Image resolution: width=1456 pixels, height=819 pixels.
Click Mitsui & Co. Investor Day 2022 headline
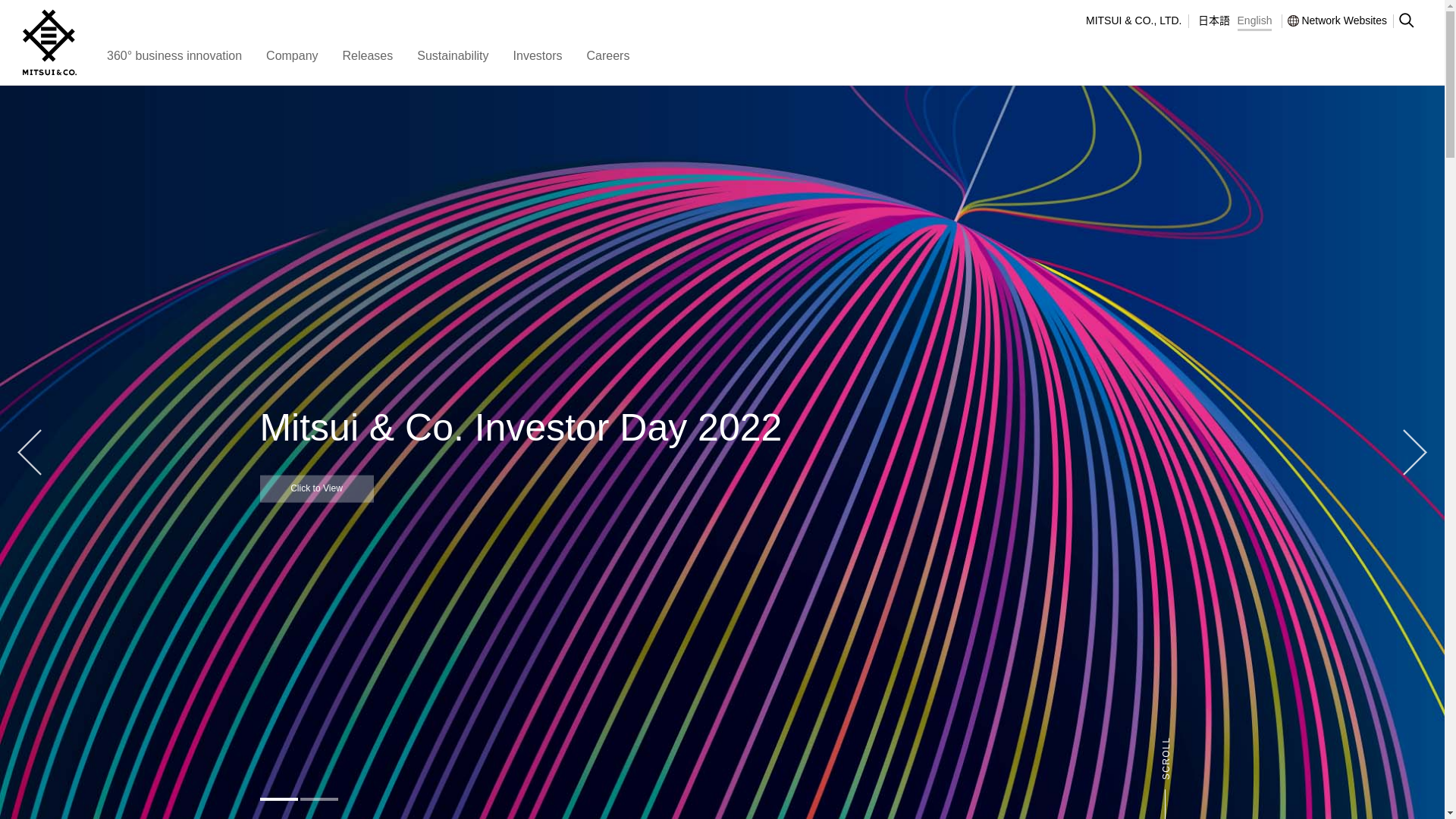(521, 428)
